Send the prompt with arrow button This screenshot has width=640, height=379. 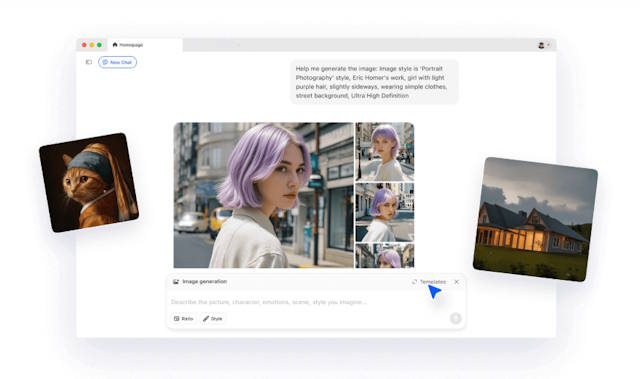[x=456, y=318]
